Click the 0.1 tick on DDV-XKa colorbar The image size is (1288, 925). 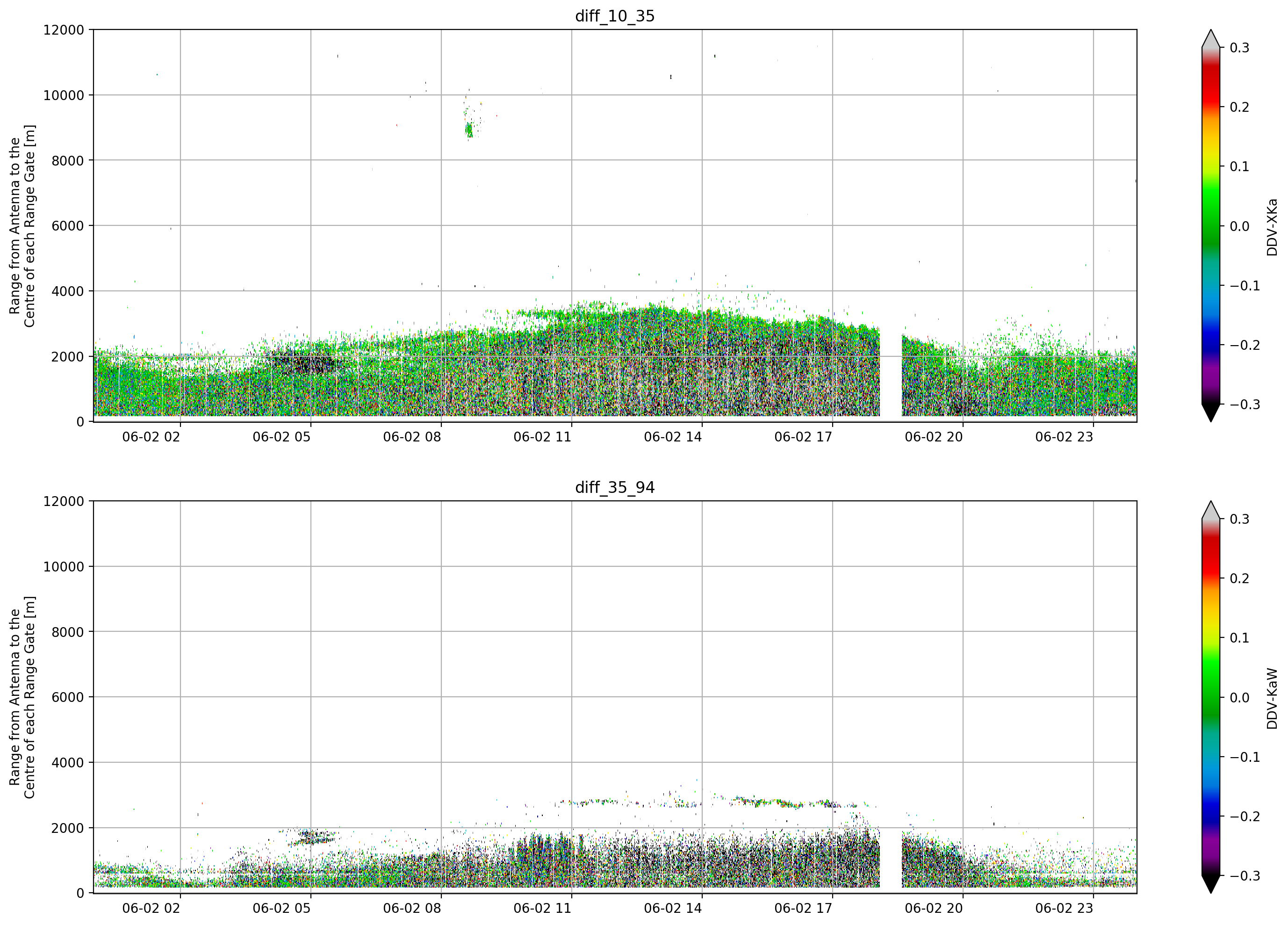1240,166
